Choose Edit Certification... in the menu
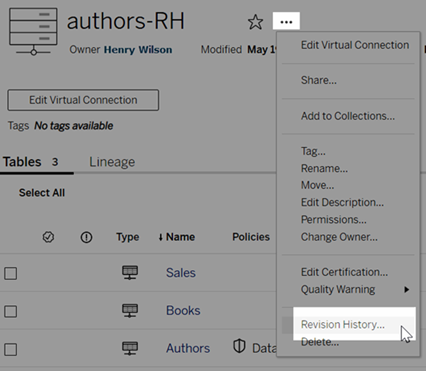Screen dimensions: 426x371 pos(344,272)
